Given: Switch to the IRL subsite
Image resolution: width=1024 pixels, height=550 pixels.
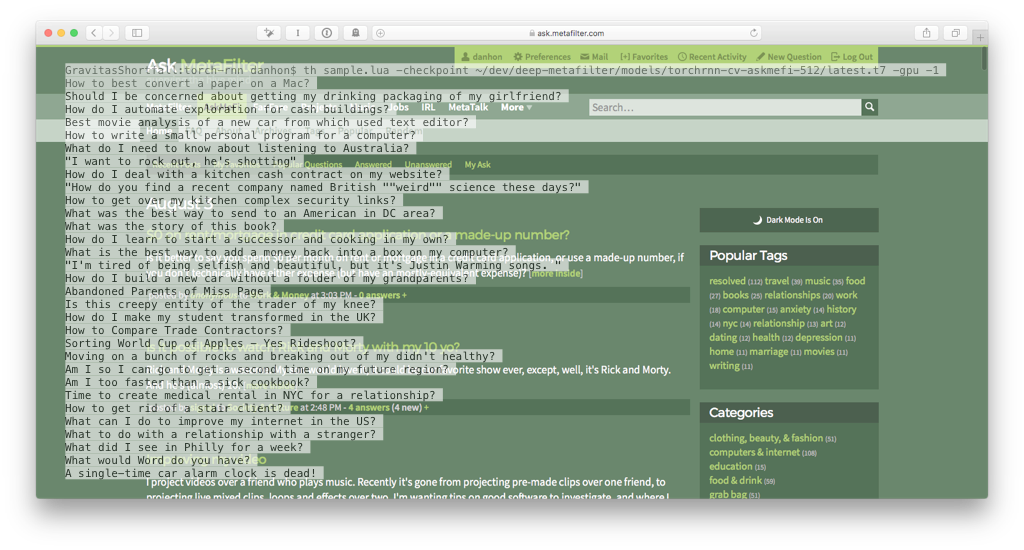Looking at the screenshot, I should 428,107.
